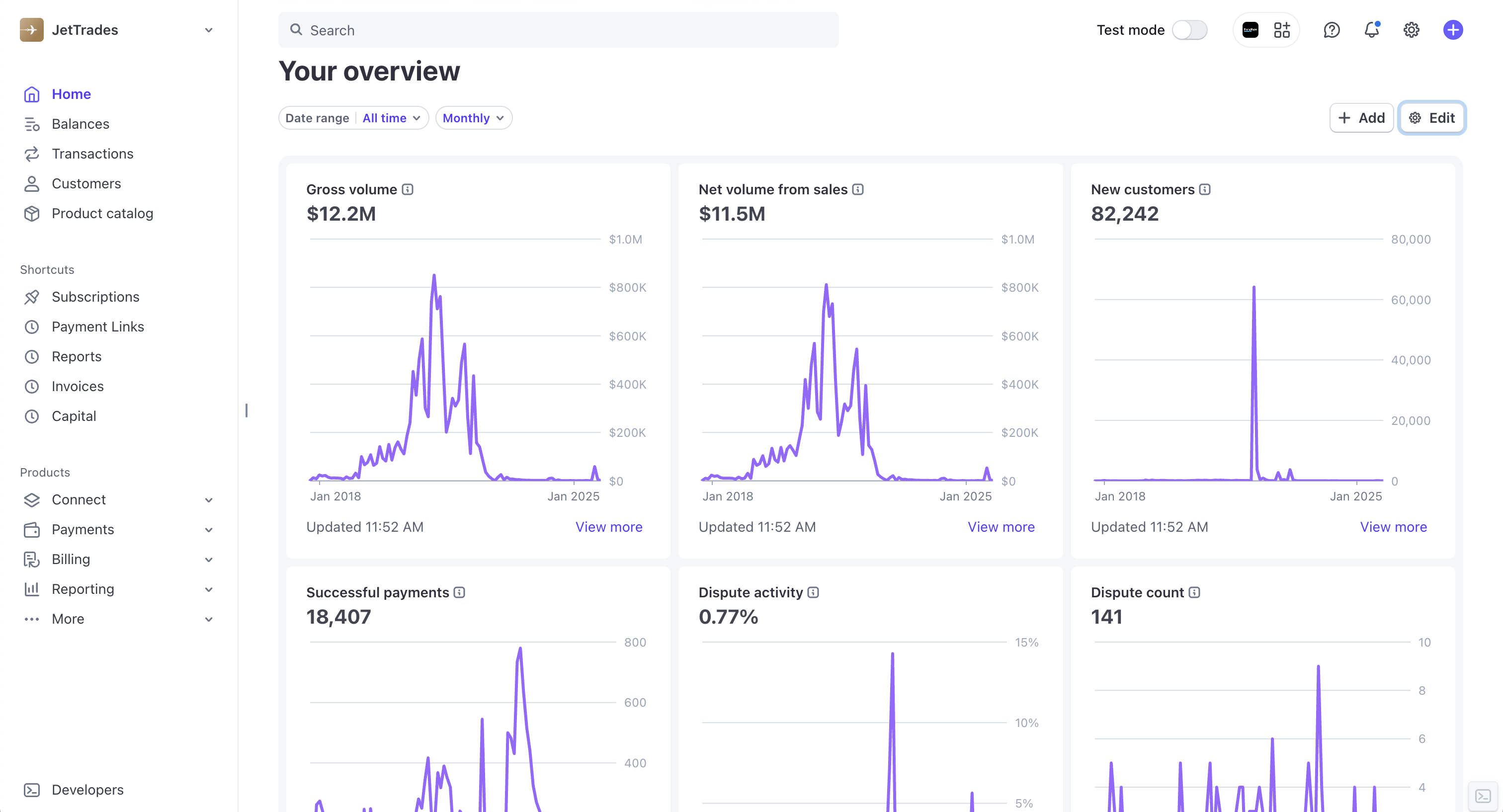Click New customers info icon
Viewport: 1503px width, 812px height.
click(1205, 190)
